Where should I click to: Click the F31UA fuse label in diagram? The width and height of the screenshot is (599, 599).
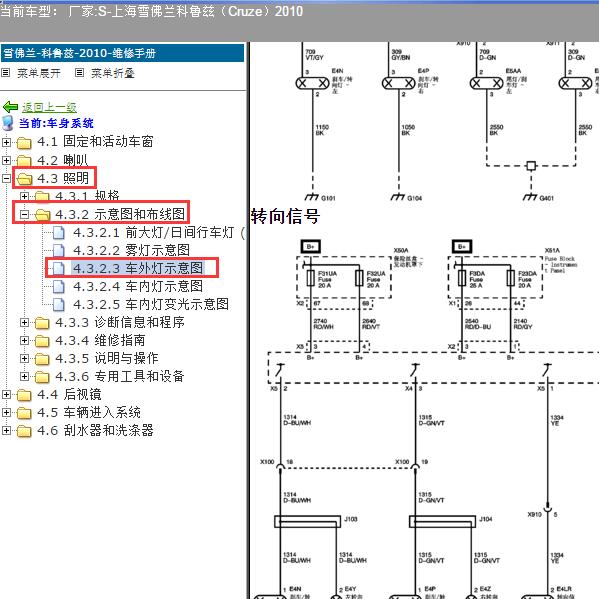tap(327, 274)
